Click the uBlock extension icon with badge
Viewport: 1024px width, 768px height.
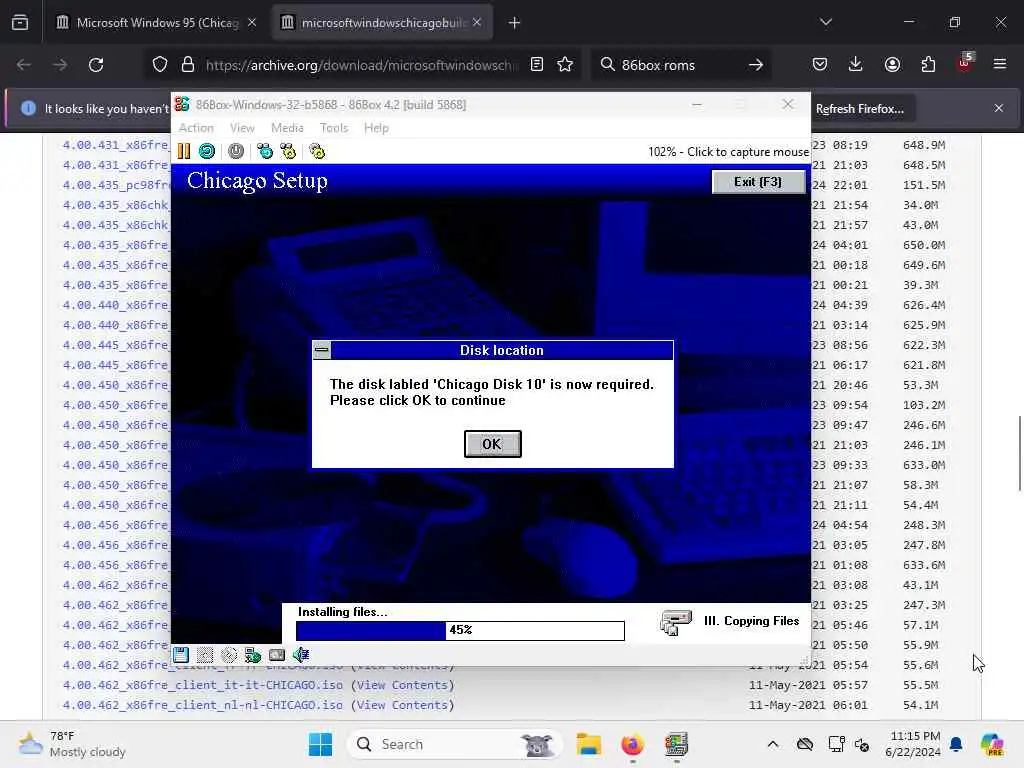(x=965, y=63)
